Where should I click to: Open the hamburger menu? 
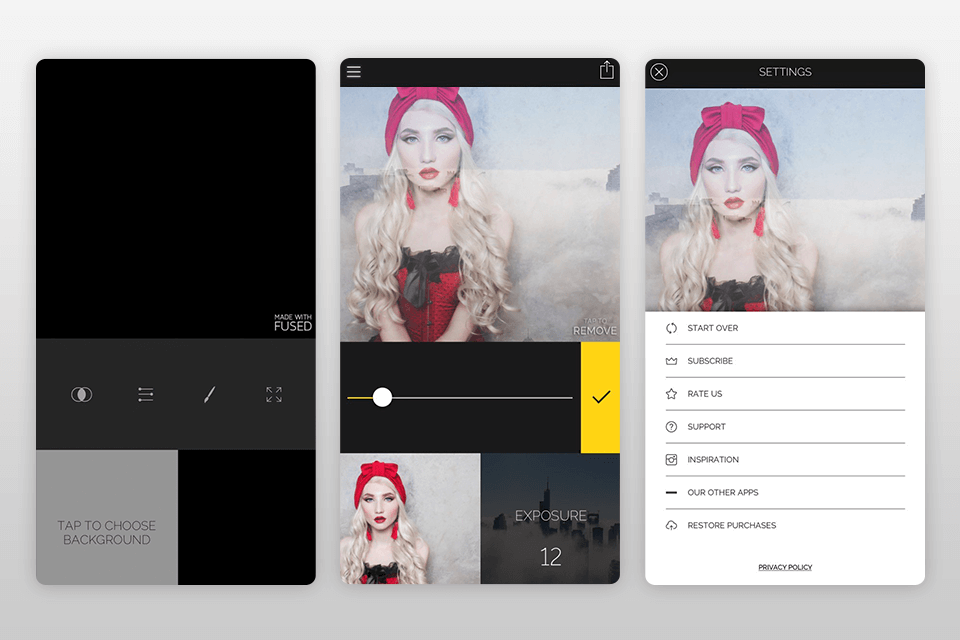point(353,71)
